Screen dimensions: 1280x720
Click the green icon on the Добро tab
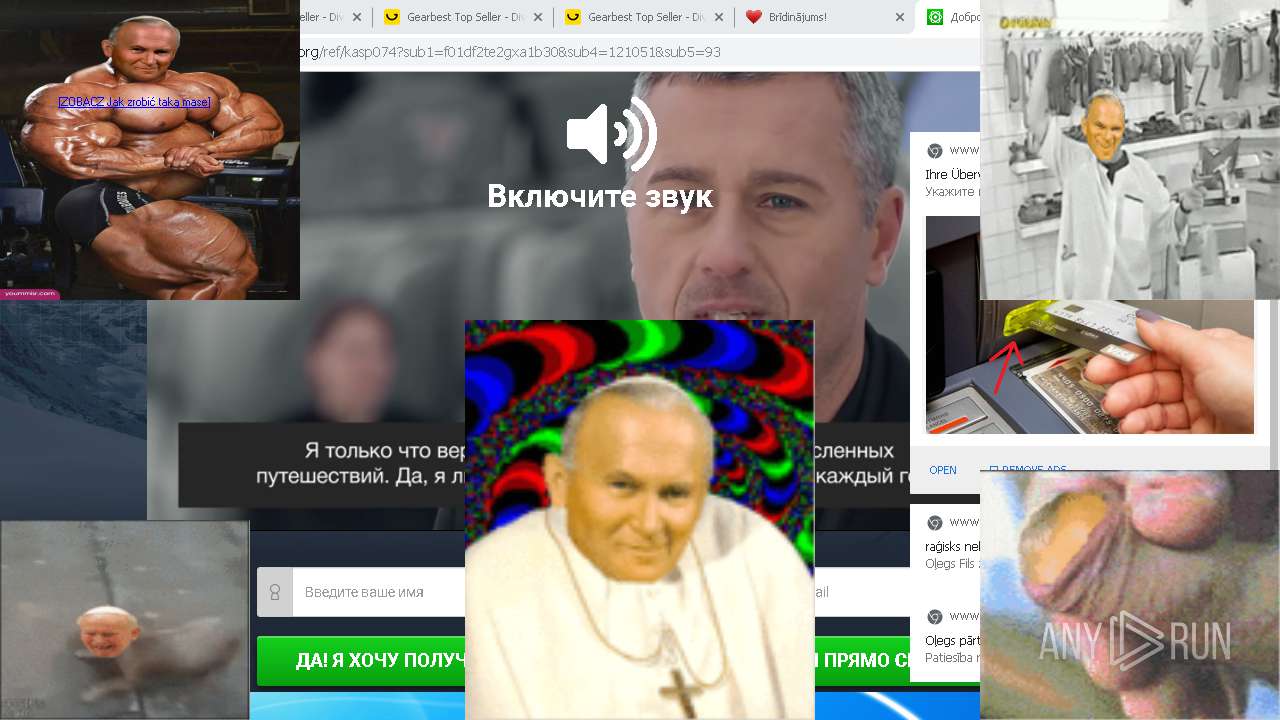935,17
